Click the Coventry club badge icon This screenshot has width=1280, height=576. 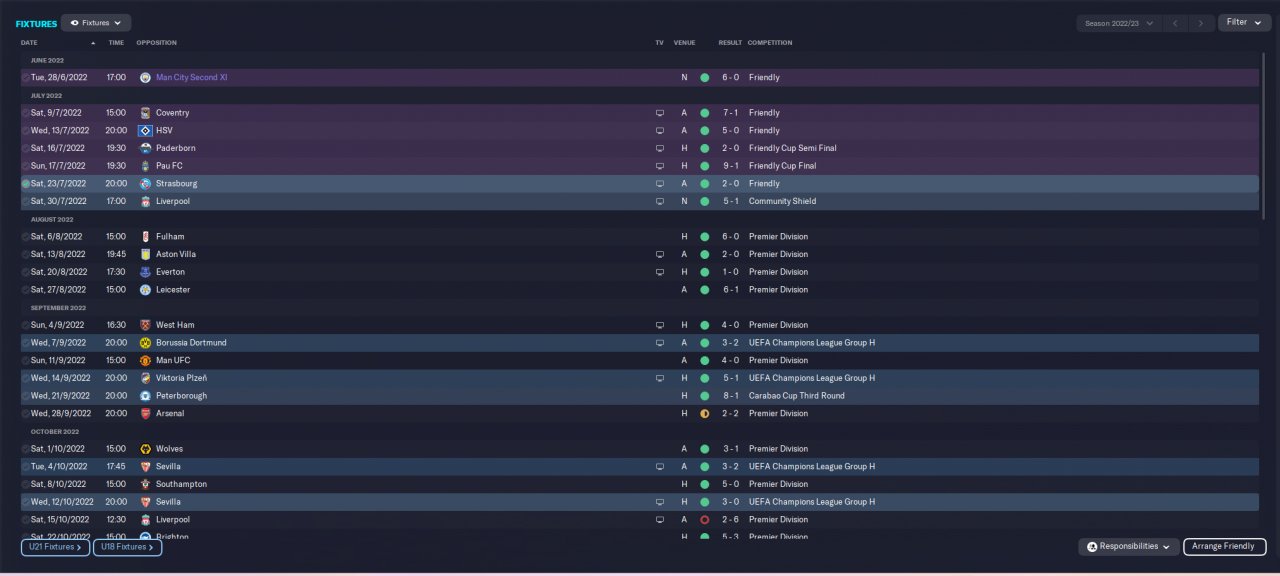145,113
